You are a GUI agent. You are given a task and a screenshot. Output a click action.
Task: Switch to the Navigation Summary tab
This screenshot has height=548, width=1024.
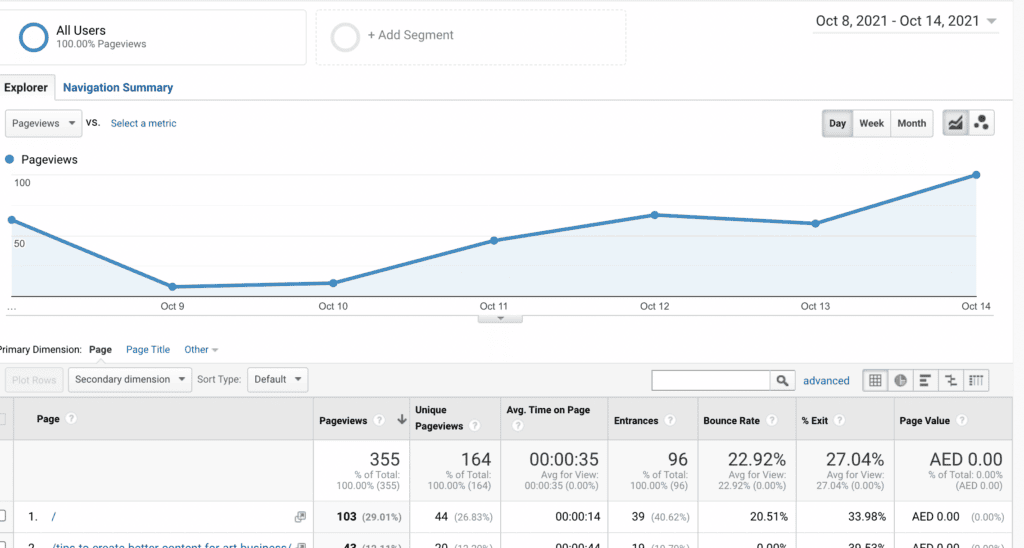[118, 88]
